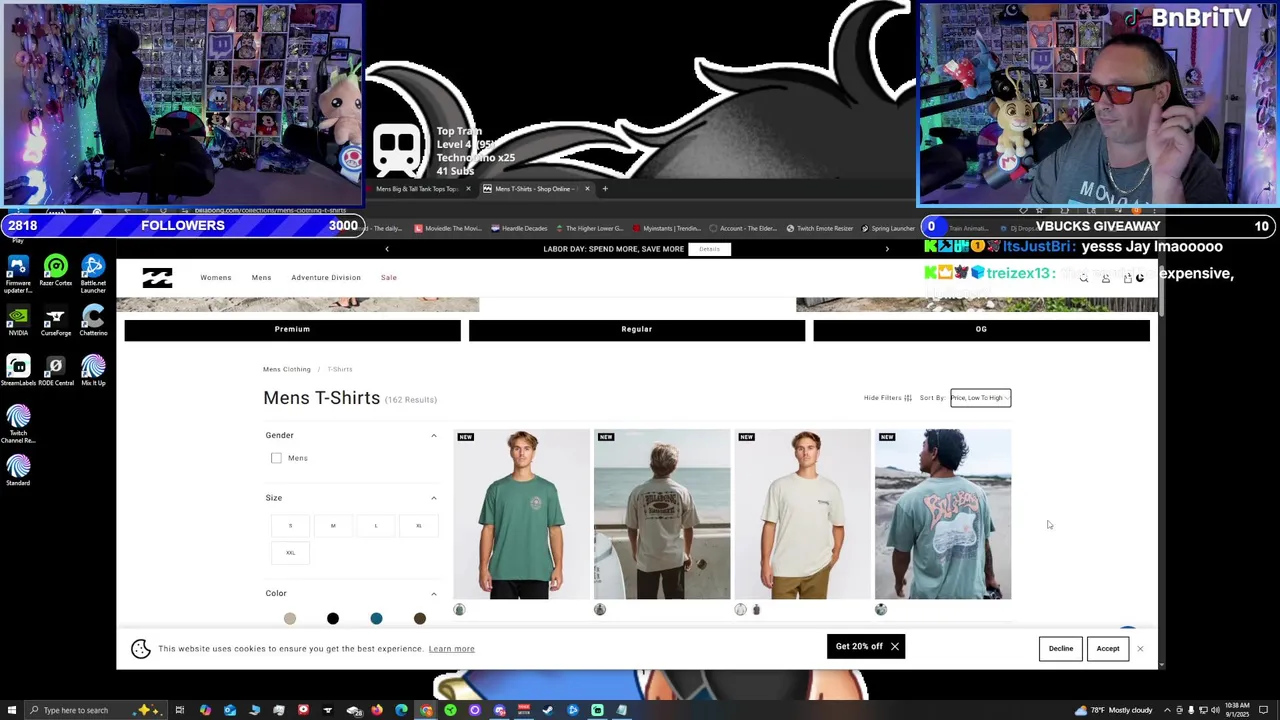The image size is (1280, 720).
Task: Dismiss the cookie banner with X
Action: (1140, 649)
